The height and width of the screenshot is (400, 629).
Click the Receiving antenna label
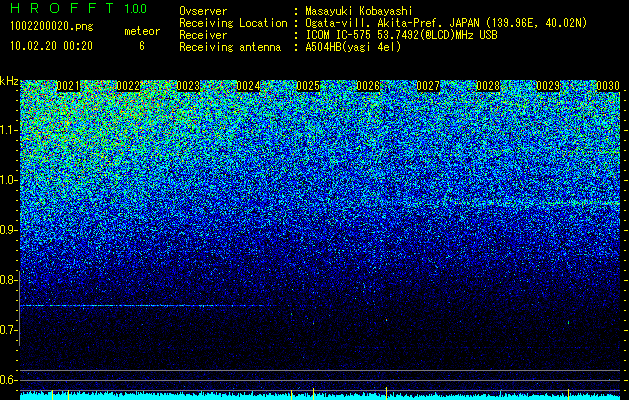point(230,47)
